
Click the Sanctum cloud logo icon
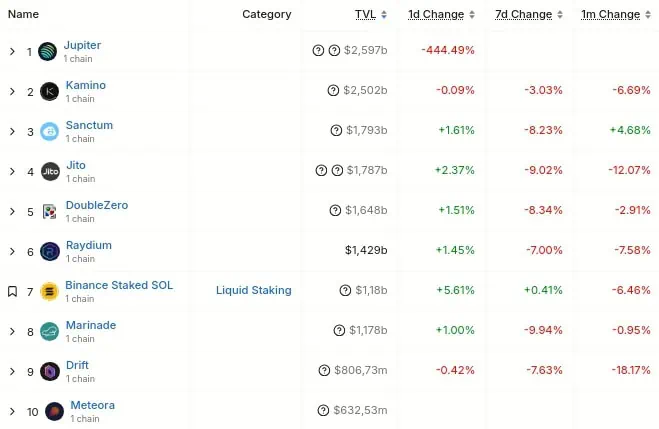[x=50, y=132]
